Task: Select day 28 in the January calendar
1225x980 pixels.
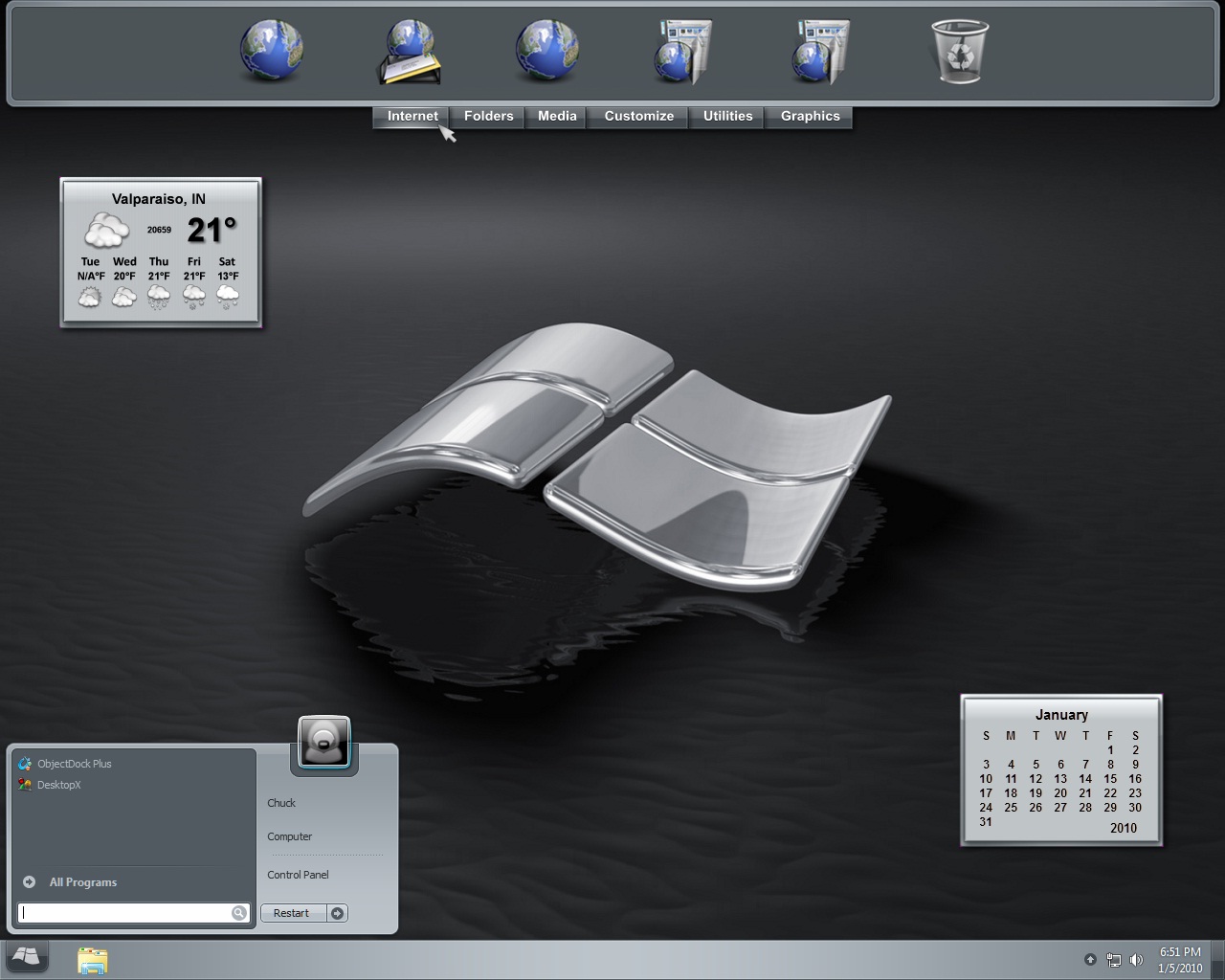Action: (x=1085, y=808)
